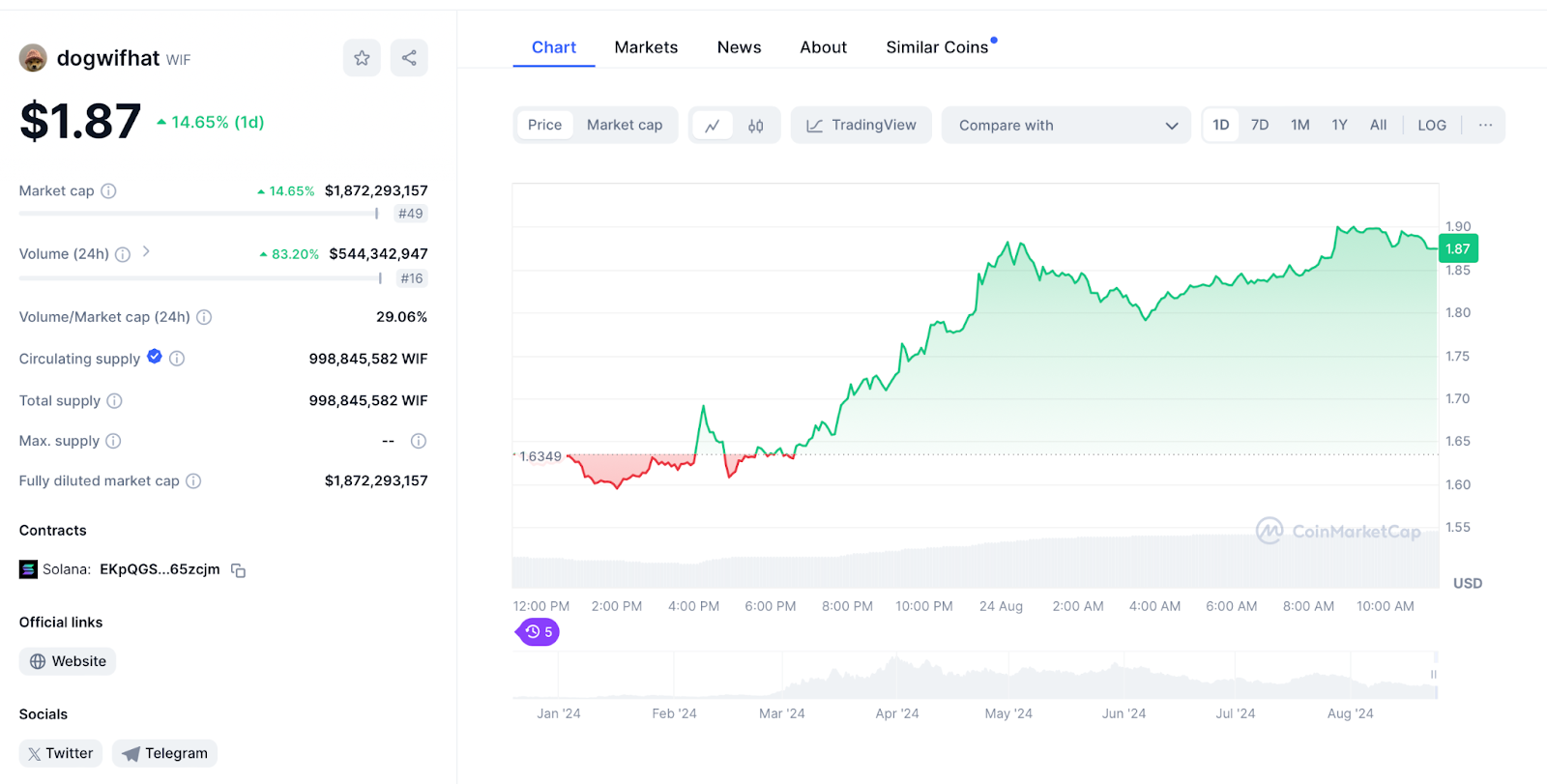The width and height of the screenshot is (1547, 784).
Task: Open the Twitter social link
Action: point(61,753)
